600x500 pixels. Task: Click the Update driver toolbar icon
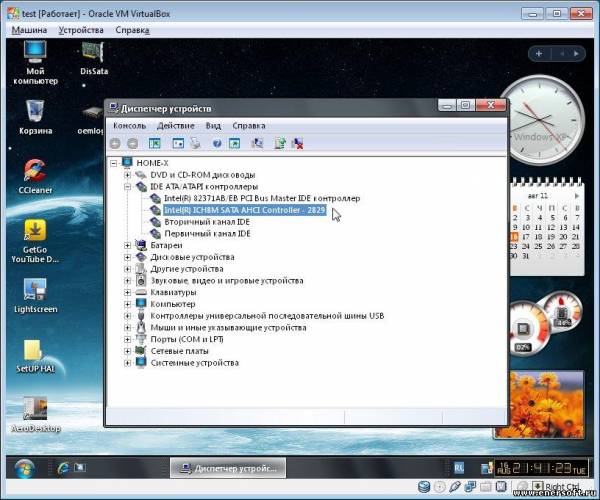pos(280,143)
